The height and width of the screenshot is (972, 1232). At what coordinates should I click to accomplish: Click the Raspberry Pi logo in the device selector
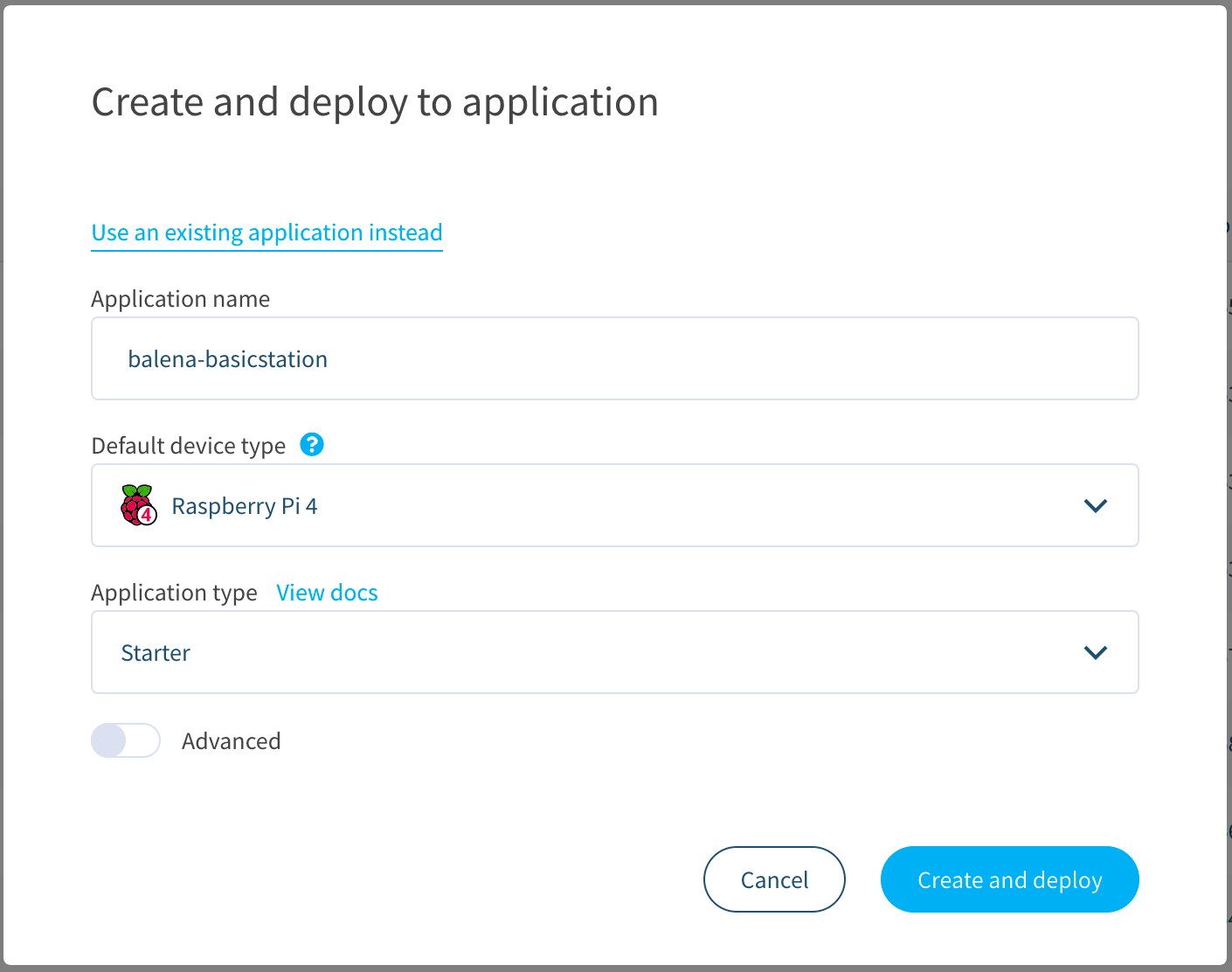click(137, 505)
